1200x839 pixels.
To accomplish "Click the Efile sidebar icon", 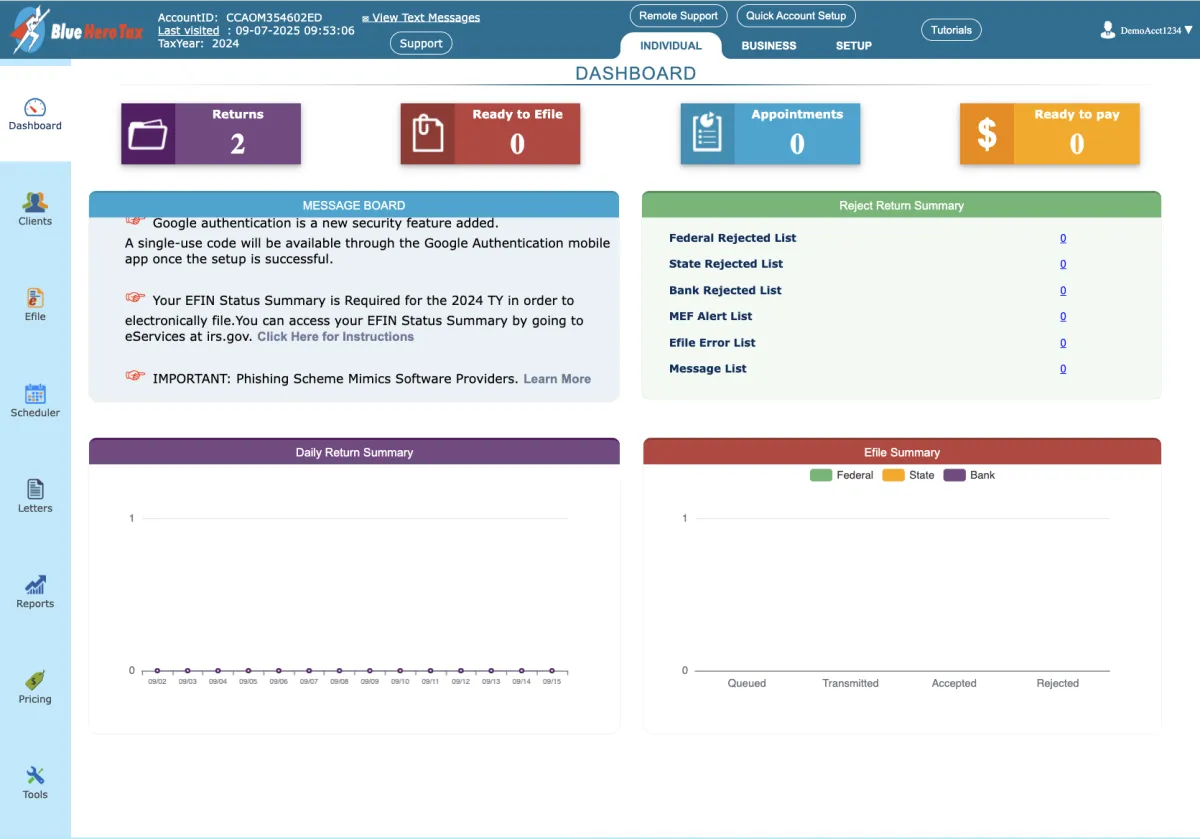I will pyautogui.click(x=35, y=298).
